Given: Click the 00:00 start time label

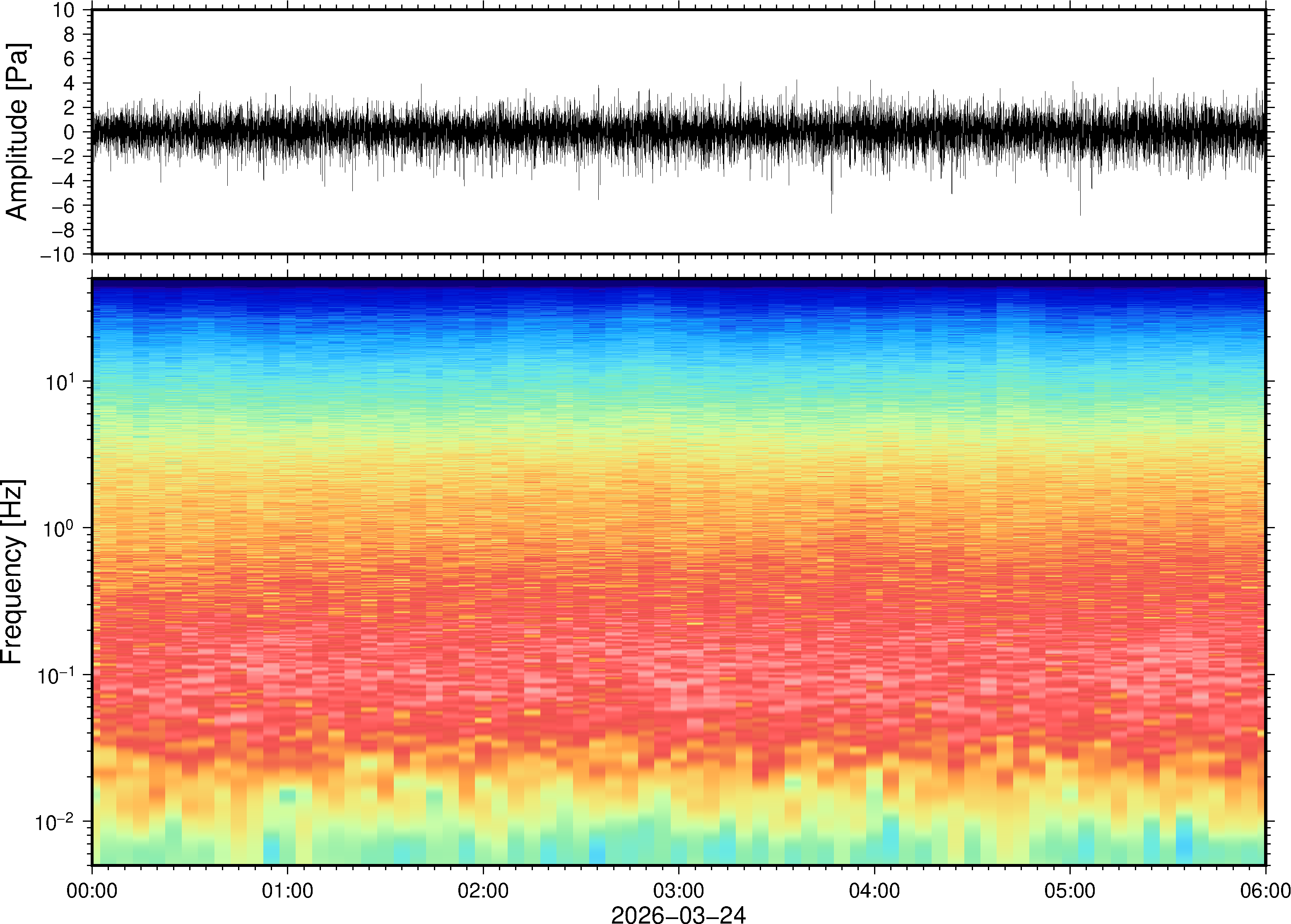Looking at the screenshot, I should pyautogui.click(x=92, y=890).
